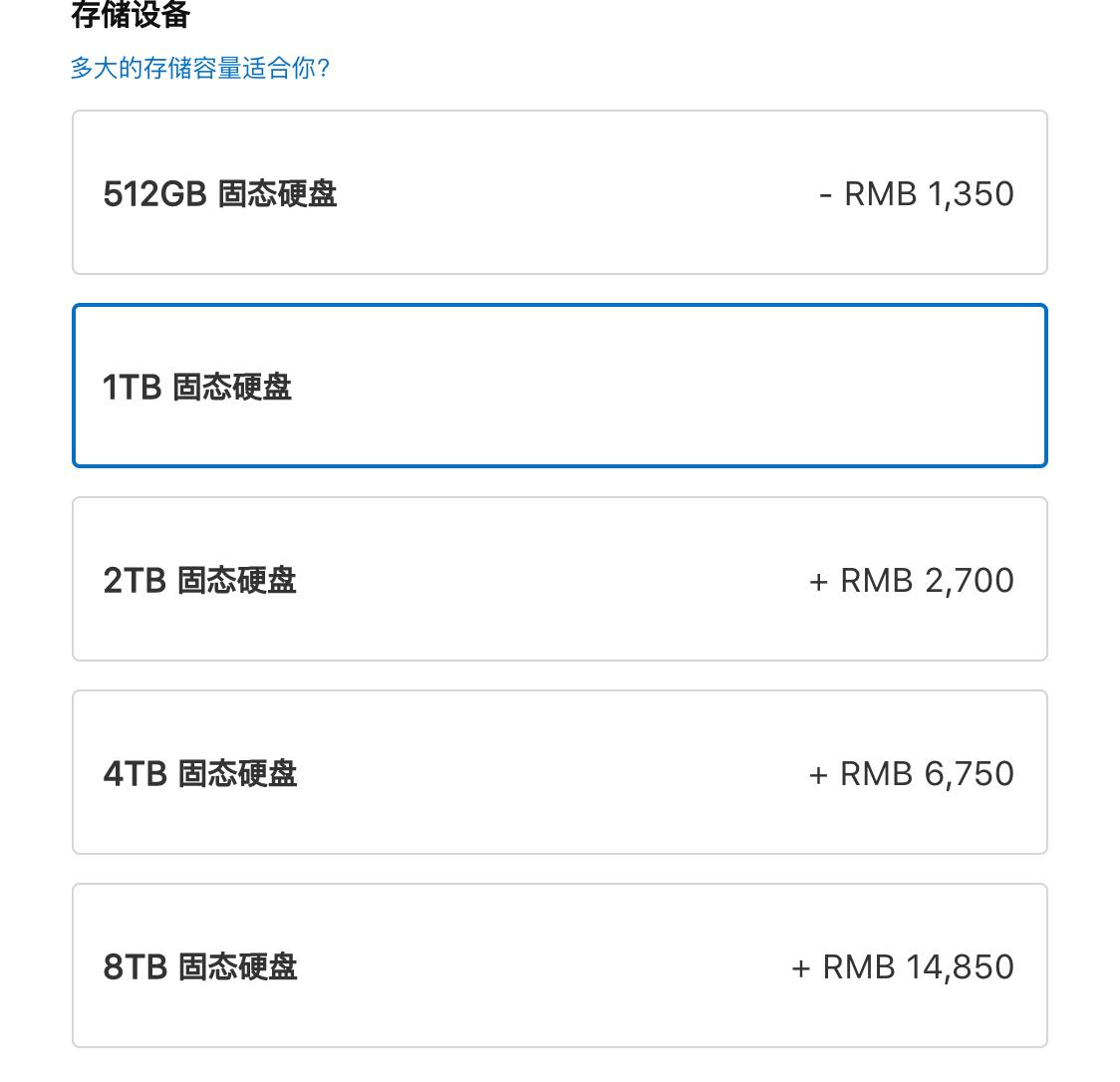
Task: Click the 8TB 固态硬盘 label text
Action: tap(200, 966)
